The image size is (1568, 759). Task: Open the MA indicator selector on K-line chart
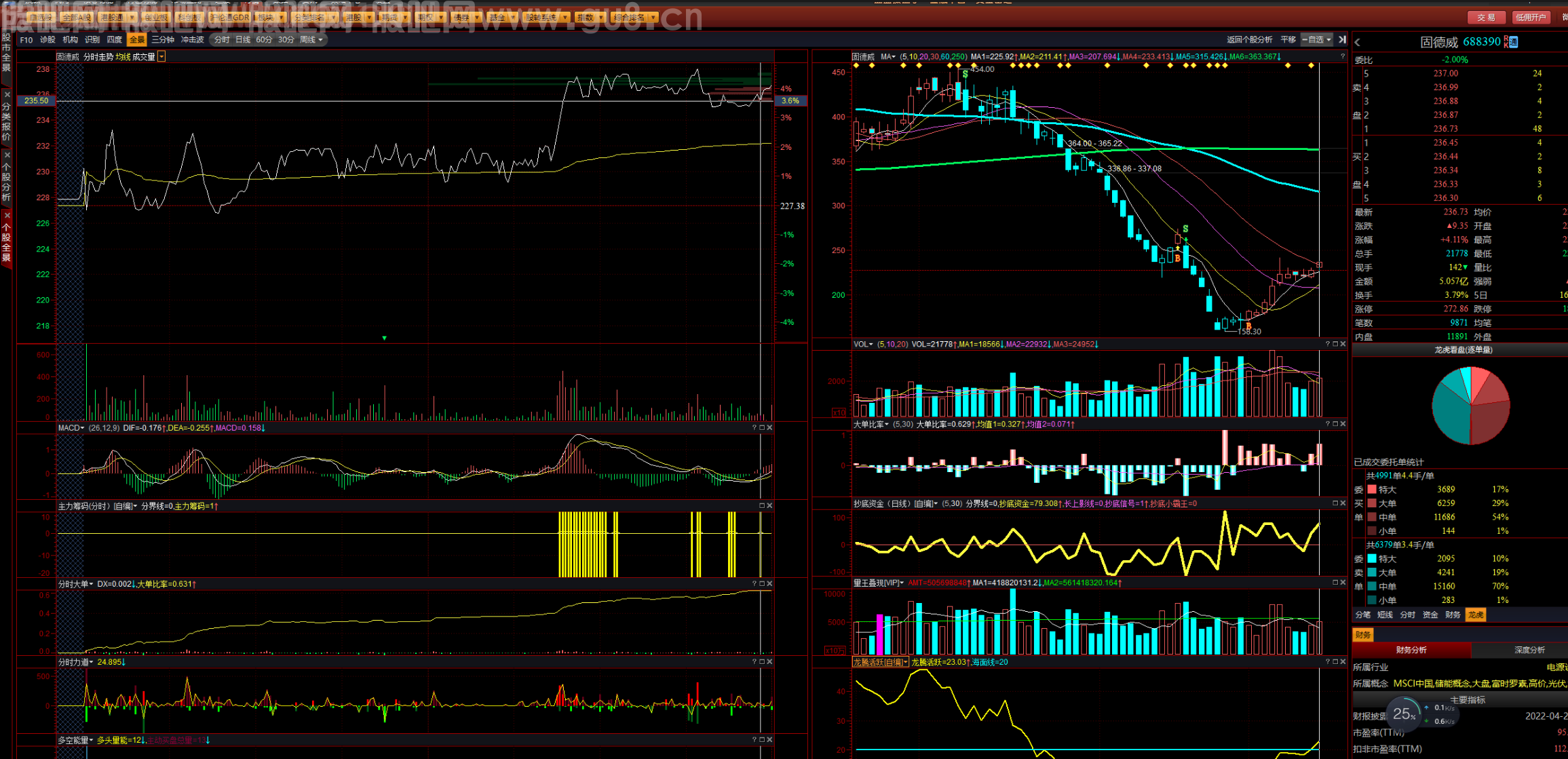coord(887,57)
